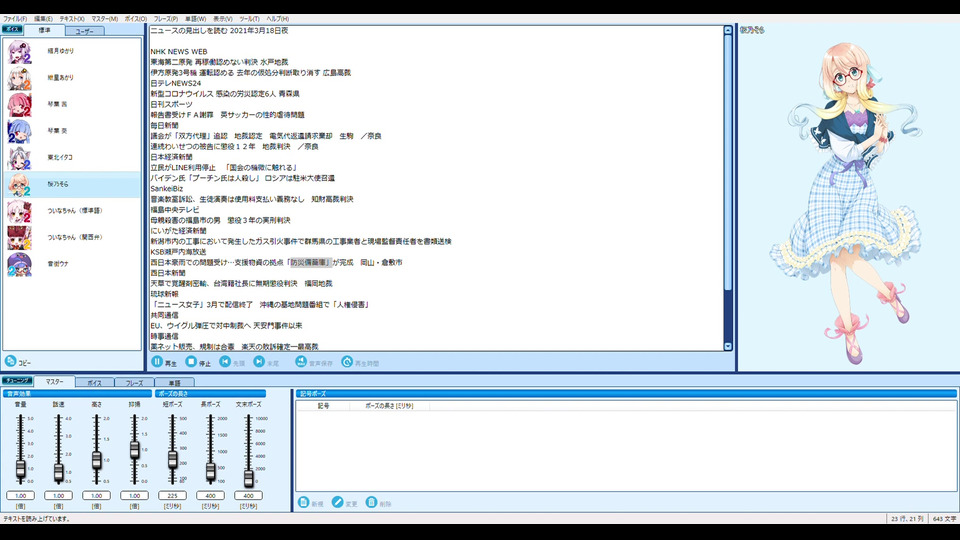Click the highlighted word 防災備蓄庫
Image resolution: width=960 pixels, height=540 pixels.
(x=310, y=263)
